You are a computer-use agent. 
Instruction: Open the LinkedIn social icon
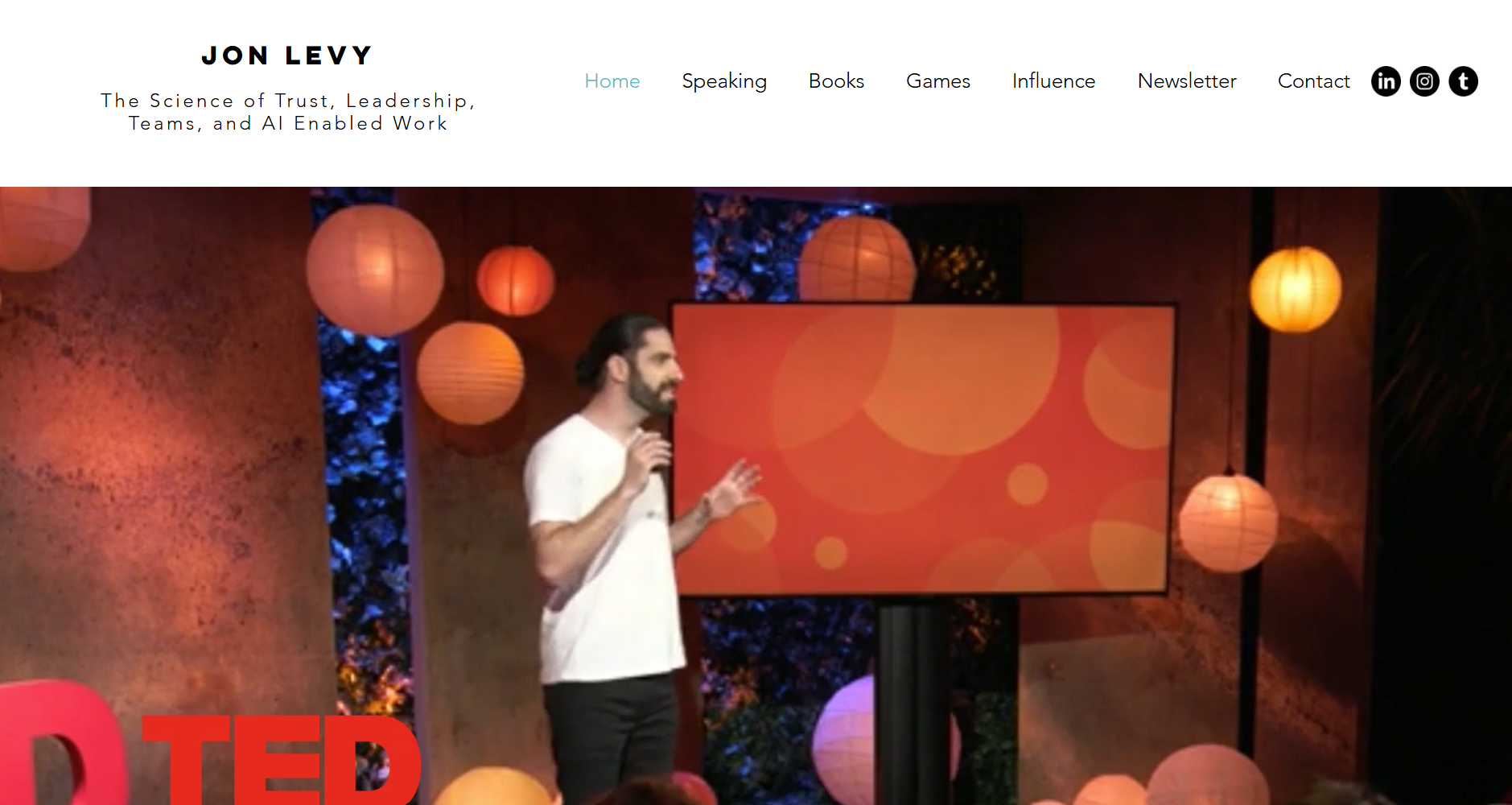[x=1386, y=81]
